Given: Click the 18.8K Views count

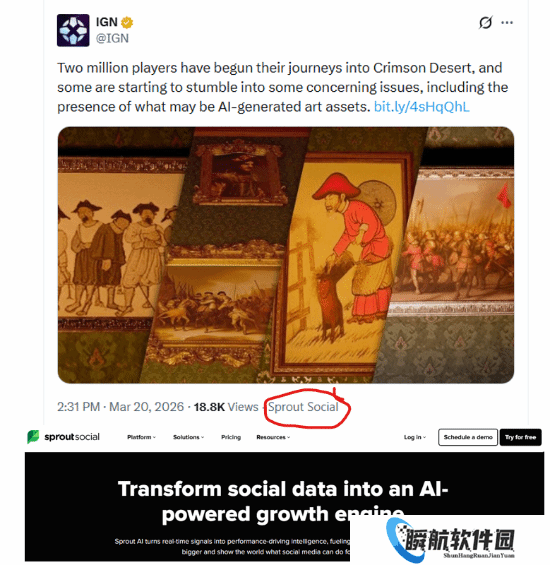Looking at the screenshot, I should (x=226, y=407).
